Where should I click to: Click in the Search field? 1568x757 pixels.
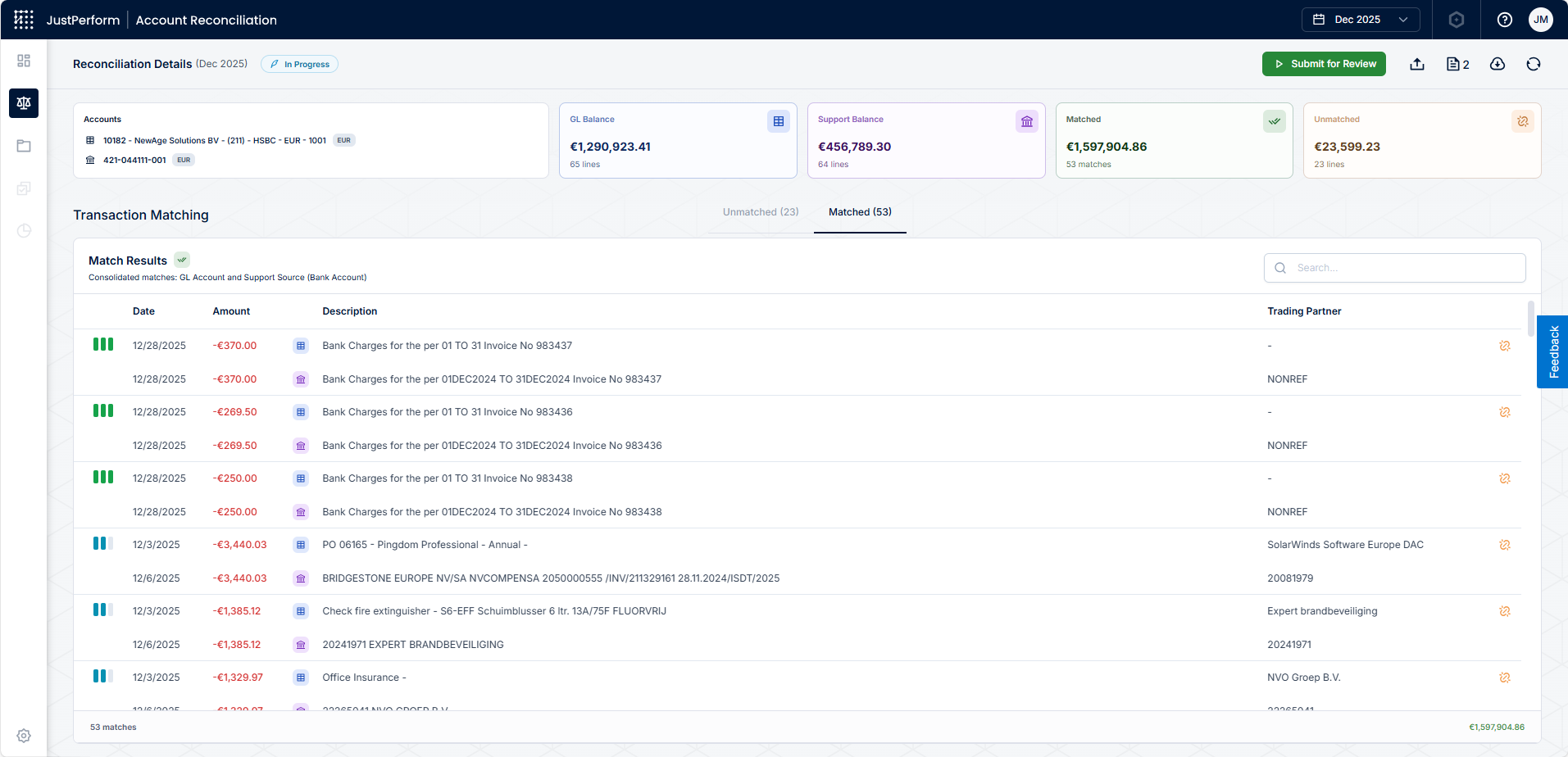click(1395, 268)
